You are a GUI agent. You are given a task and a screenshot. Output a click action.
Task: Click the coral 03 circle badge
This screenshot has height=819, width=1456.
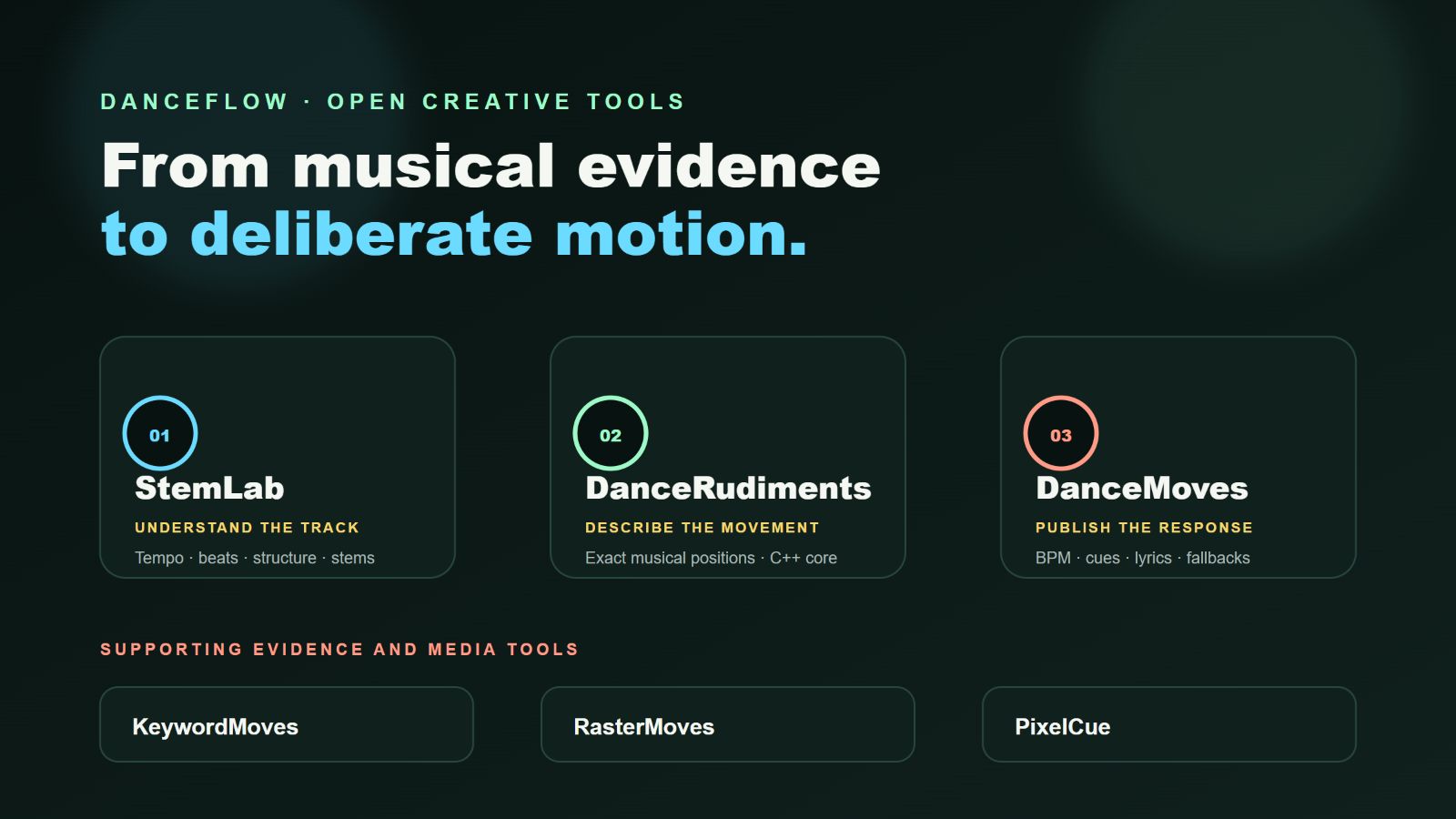pos(1061,433)
